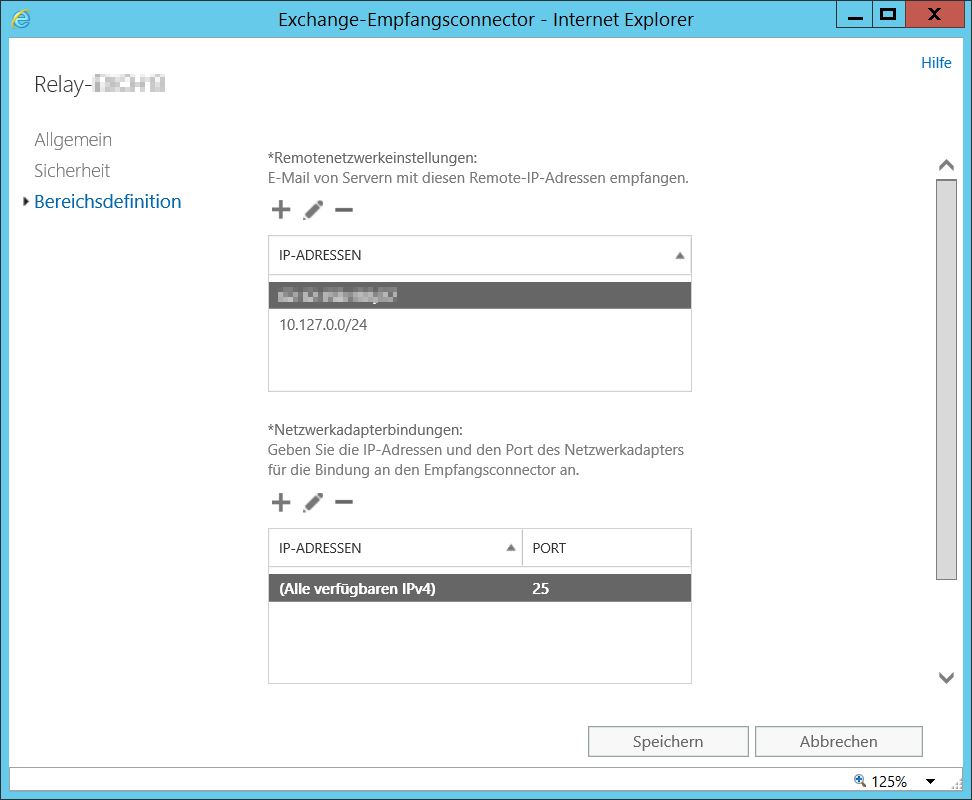Remove the selected remote IP address
The image size is (972, 800).
[344, 210]
